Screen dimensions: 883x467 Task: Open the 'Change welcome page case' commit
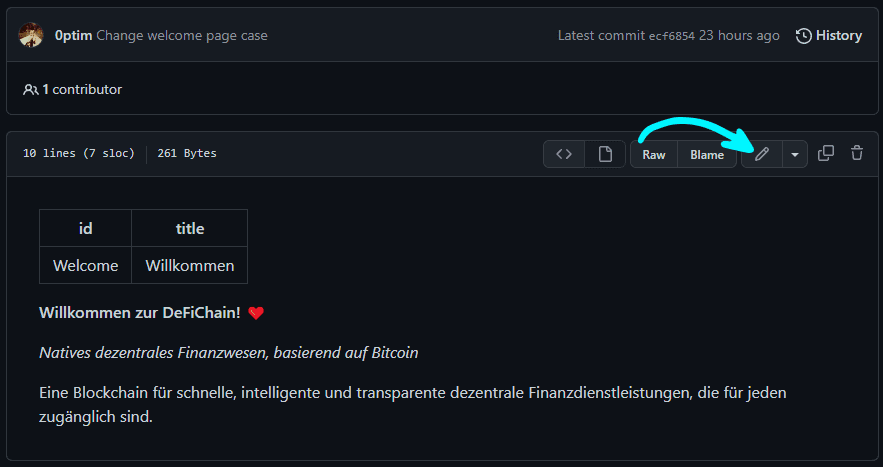tap(182, 35)
